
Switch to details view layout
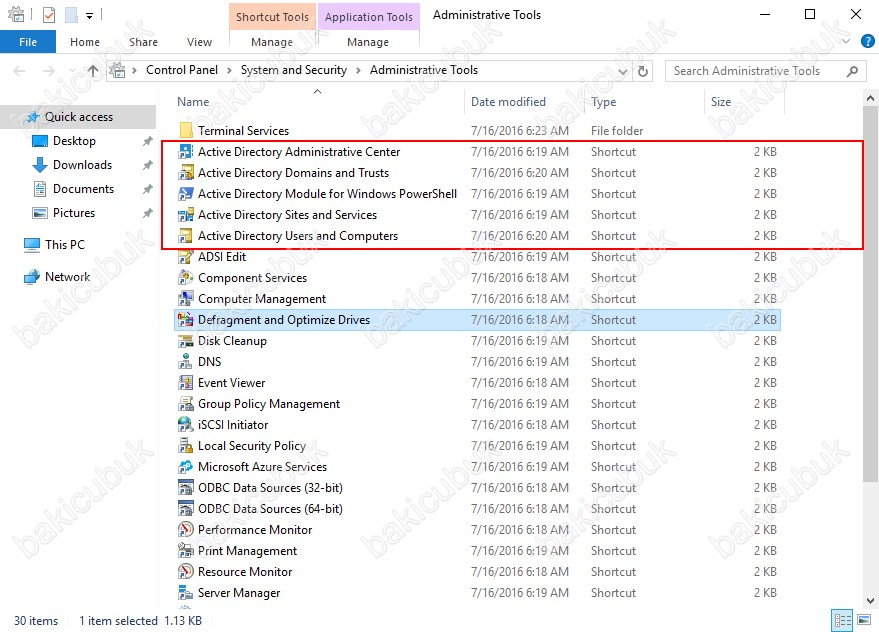click(842, 620)
